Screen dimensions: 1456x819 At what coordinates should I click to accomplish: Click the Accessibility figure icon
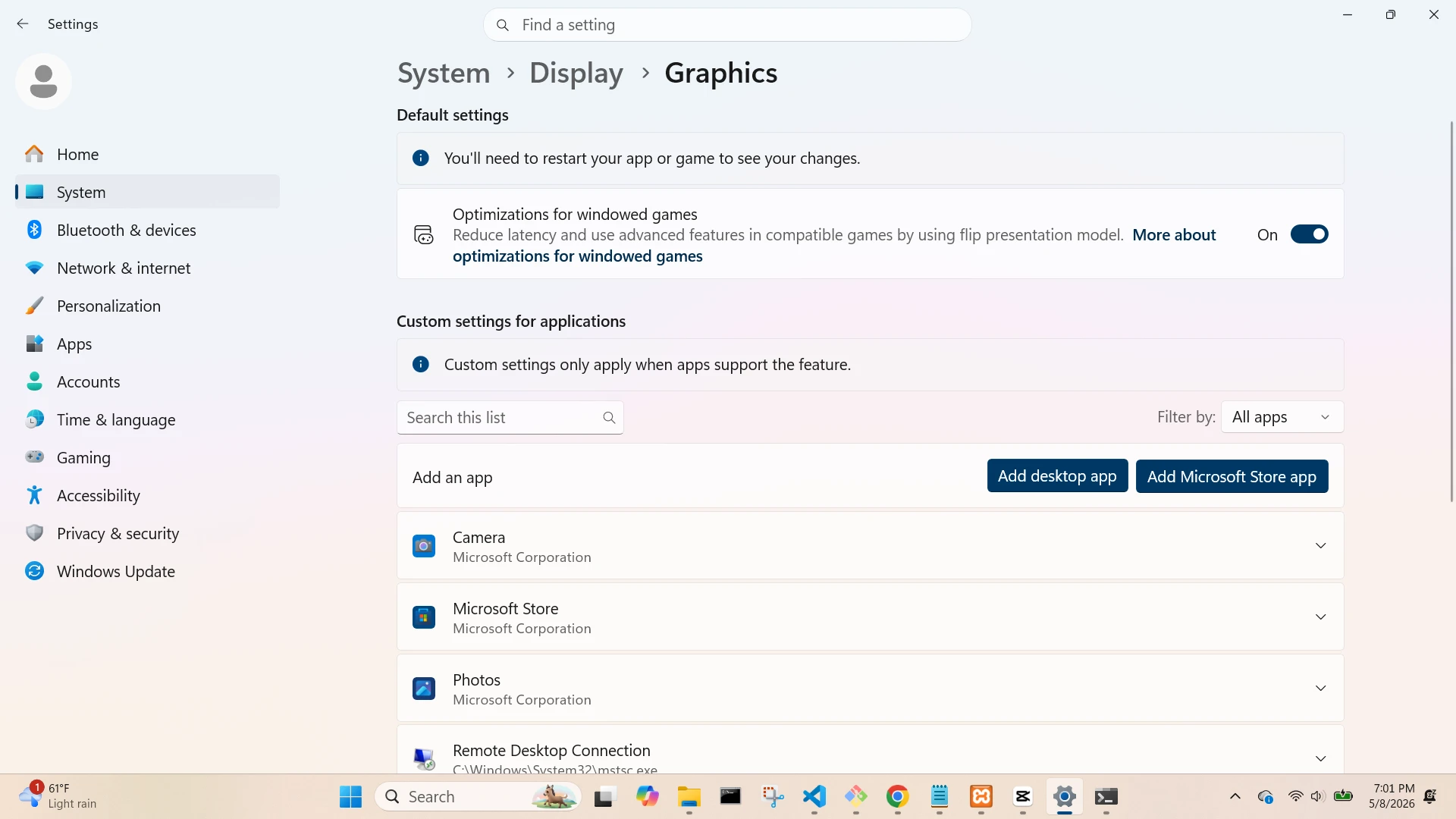(x=34, y=495)
